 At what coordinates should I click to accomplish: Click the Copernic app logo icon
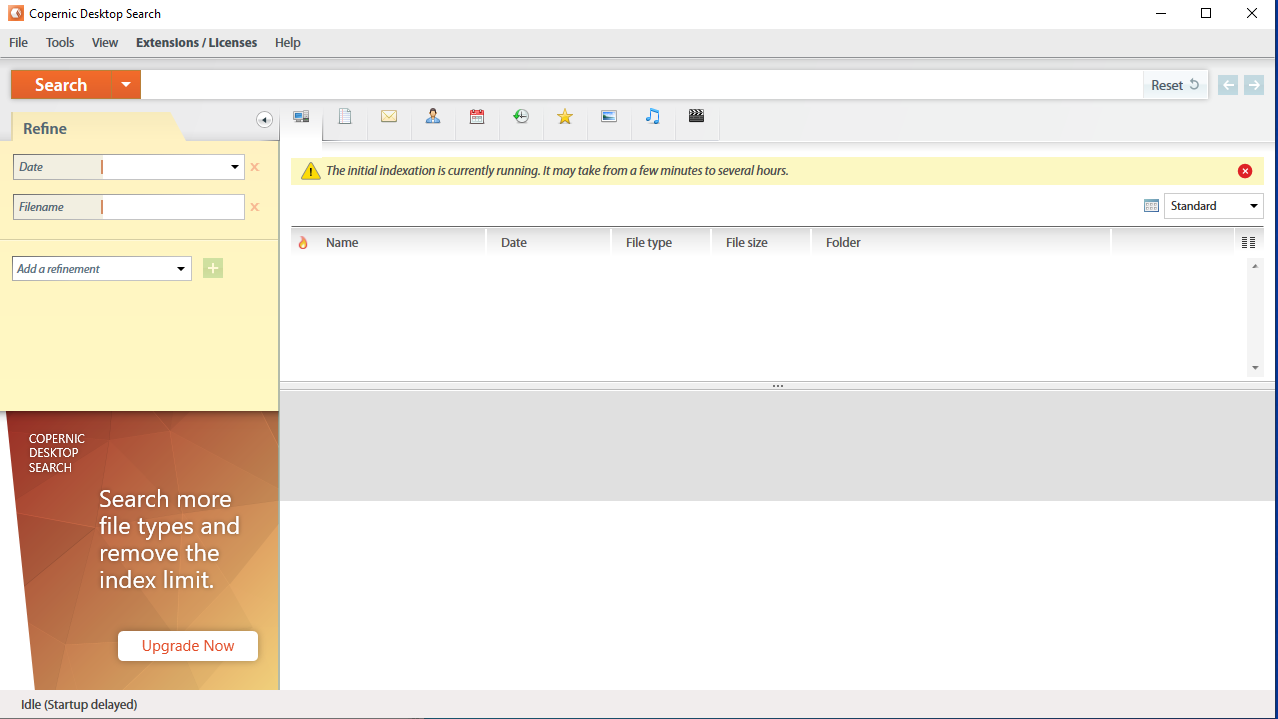16,14
